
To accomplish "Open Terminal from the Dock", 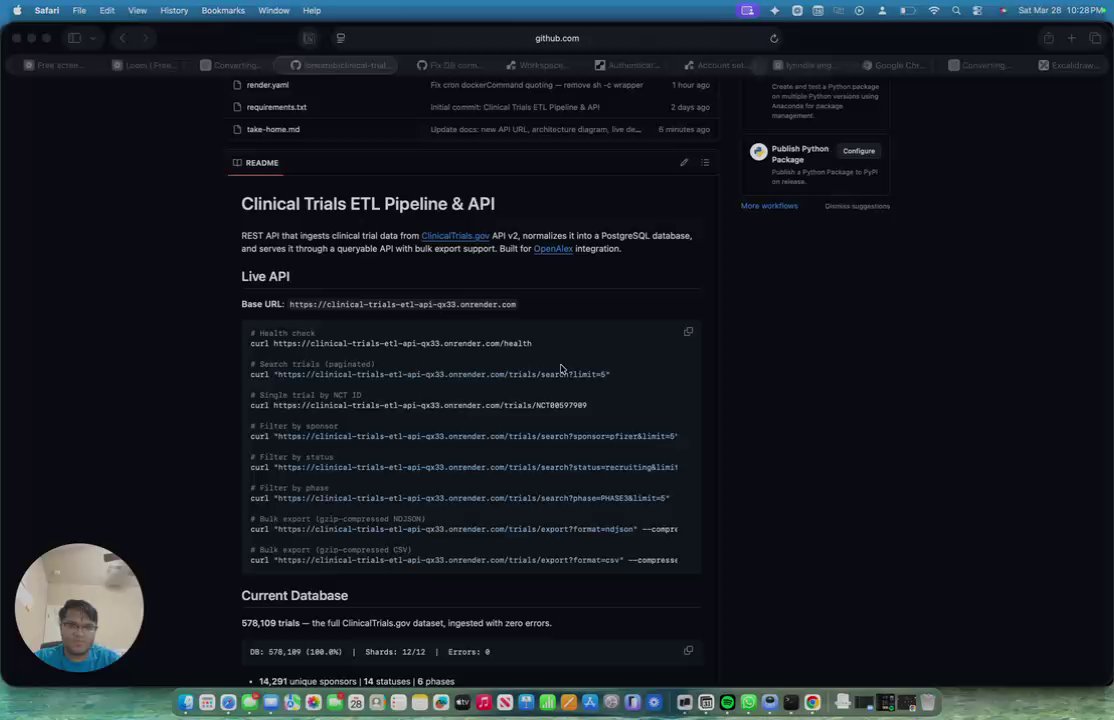I will 791,703.
